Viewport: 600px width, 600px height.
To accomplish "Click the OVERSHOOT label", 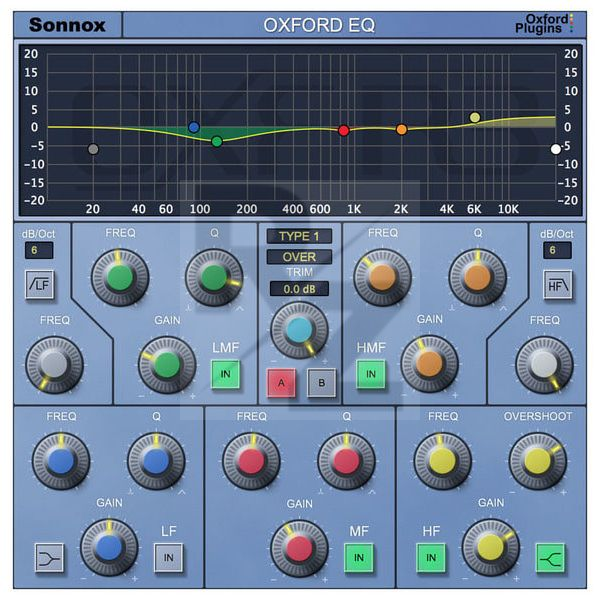I will coord(538,416).
